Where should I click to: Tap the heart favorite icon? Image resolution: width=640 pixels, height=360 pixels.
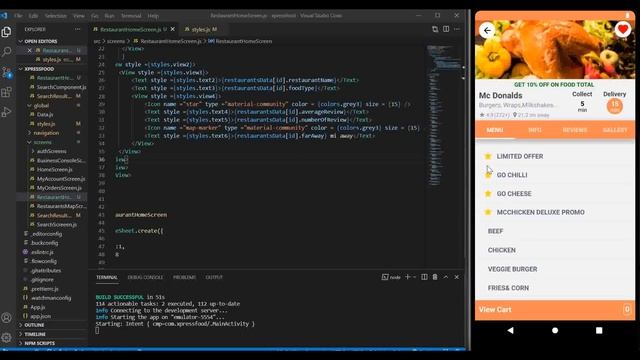point(622,30)
